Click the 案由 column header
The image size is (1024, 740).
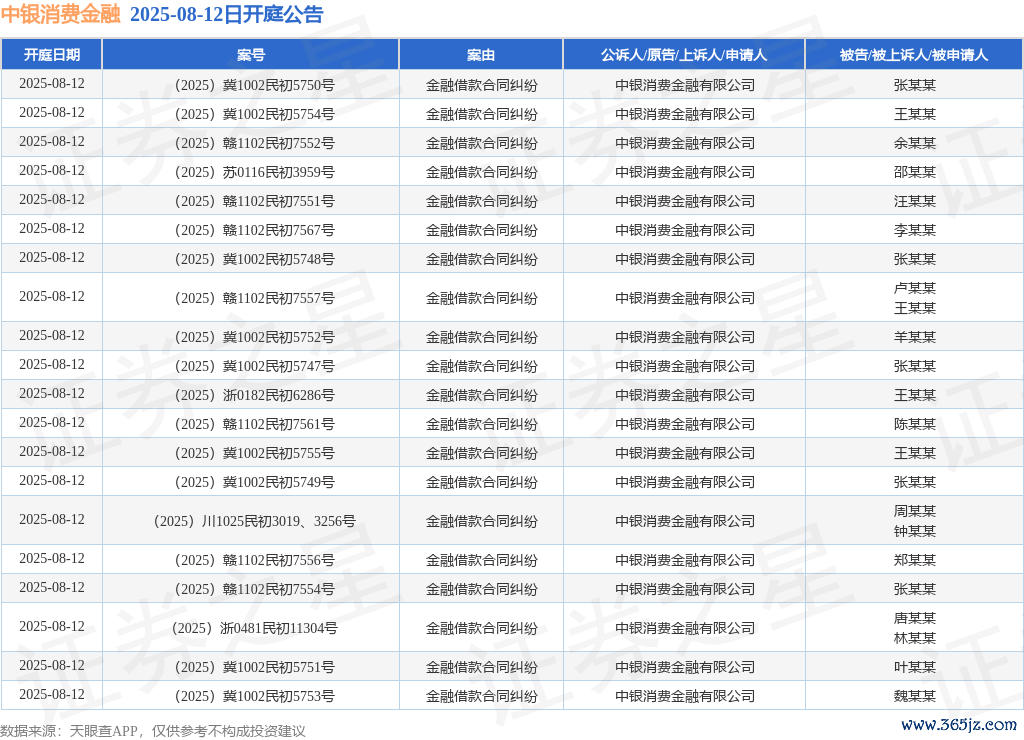point(481,55)
